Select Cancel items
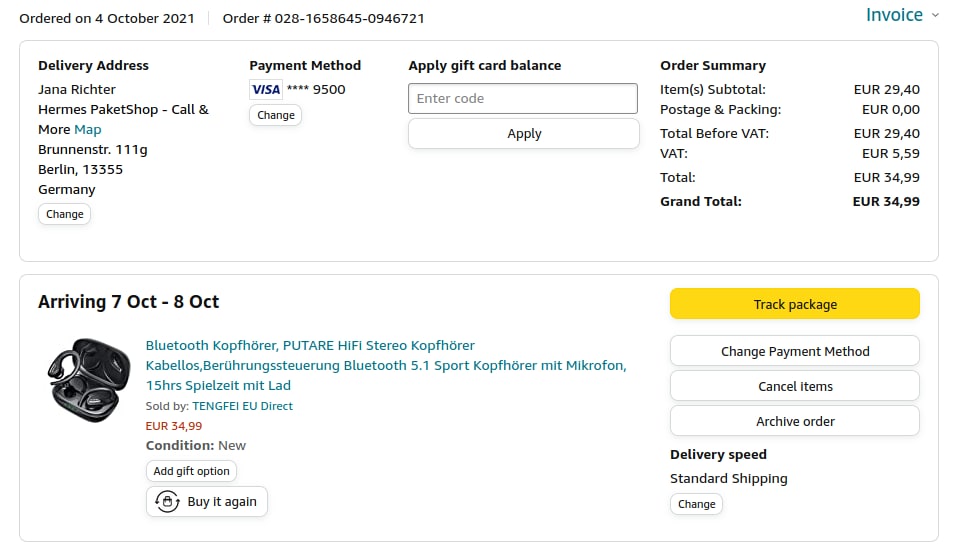The image size is (958, 554). click(795, 386)
